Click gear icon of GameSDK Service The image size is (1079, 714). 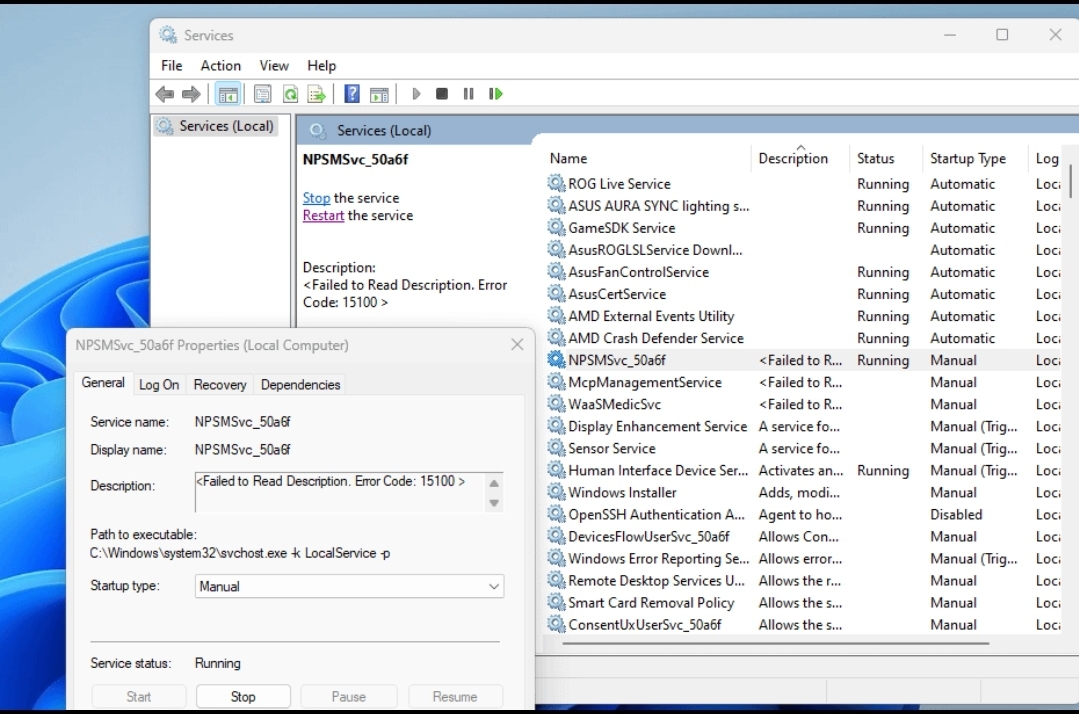[556, 227]
